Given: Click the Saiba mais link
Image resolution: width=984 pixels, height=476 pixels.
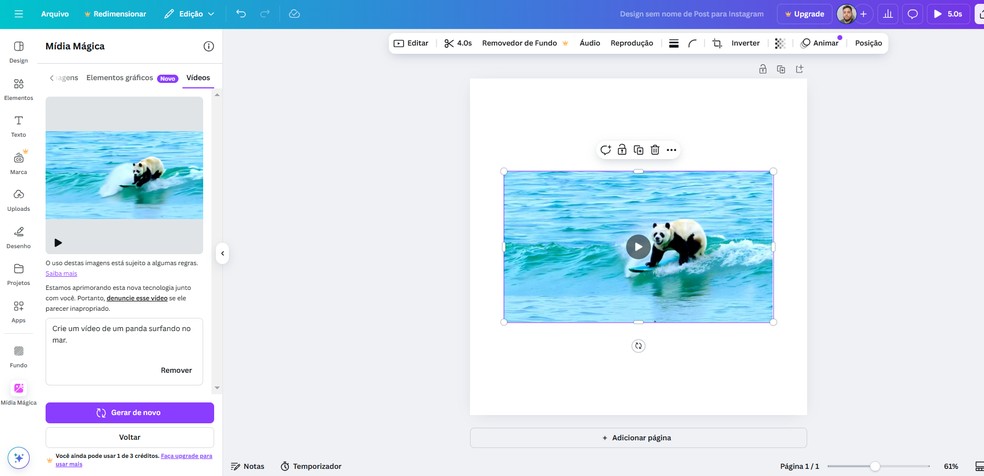Looking at the screenshot, I should 61,273.
